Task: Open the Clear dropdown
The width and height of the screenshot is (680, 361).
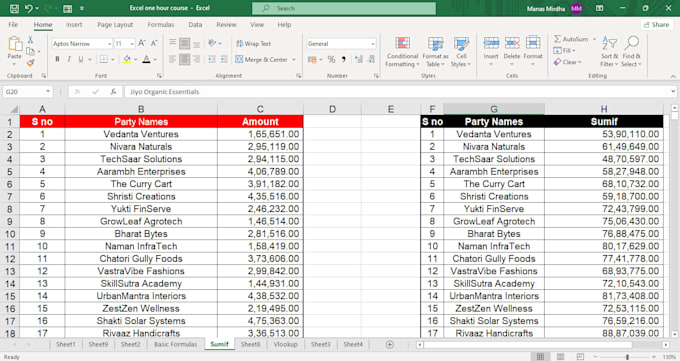Action: point(566,62)
